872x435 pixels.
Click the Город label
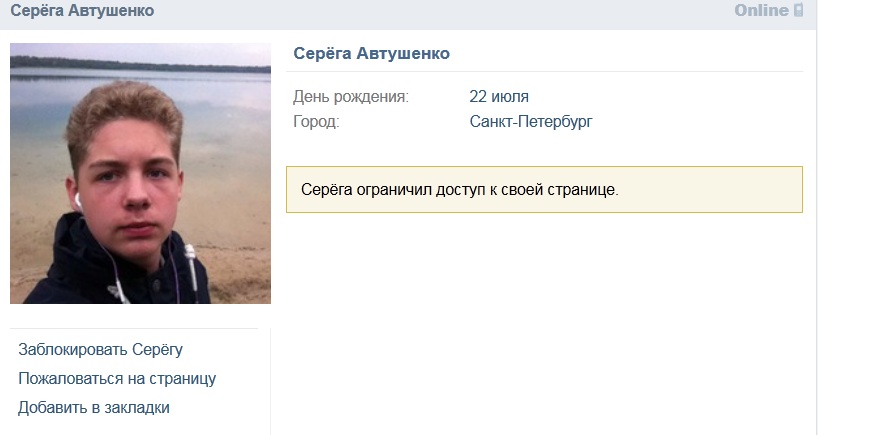[316, 121]
